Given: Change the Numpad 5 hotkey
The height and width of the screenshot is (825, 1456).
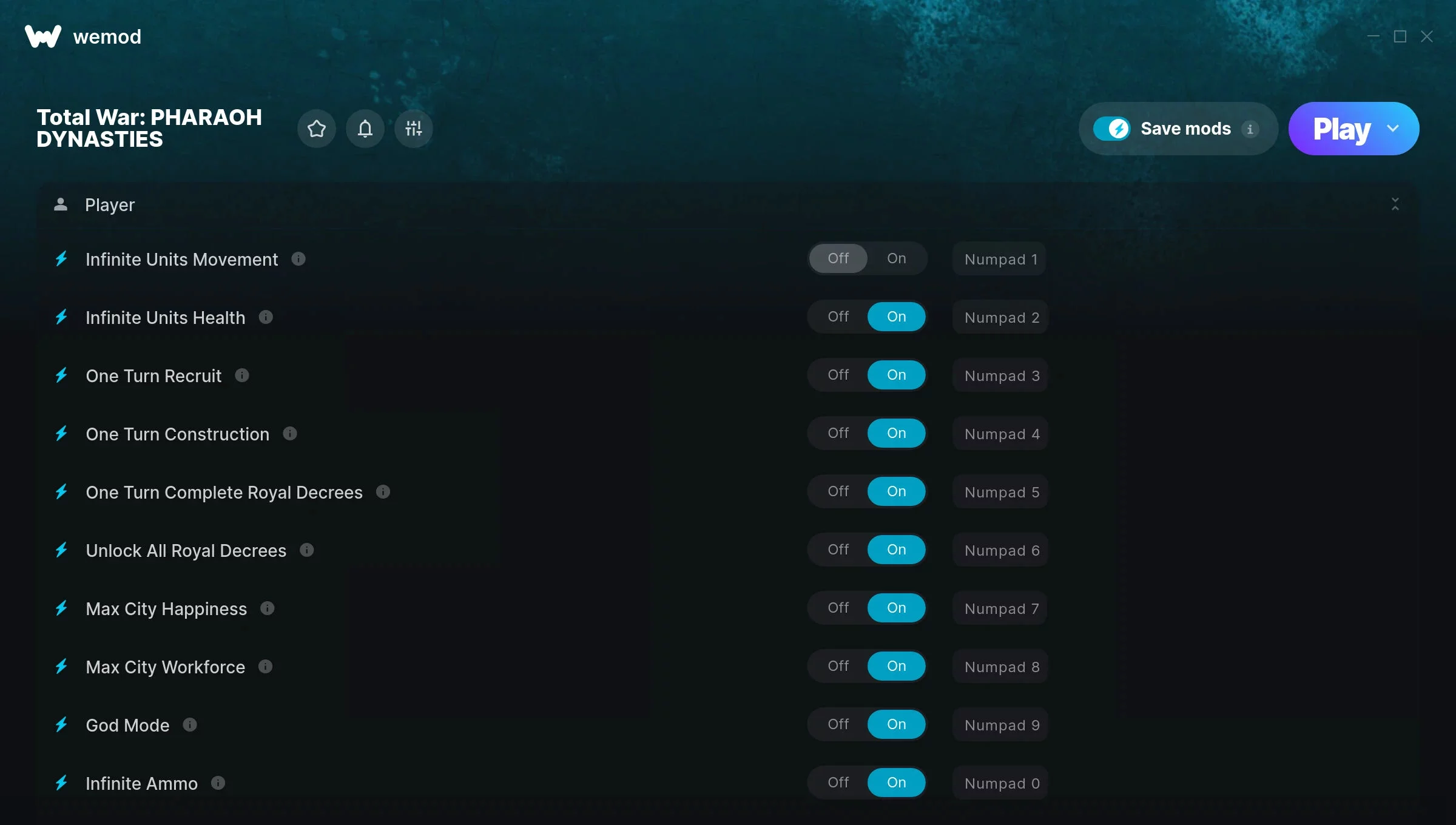Looking at the screenshot, I should pyautogui.click(x=1000, y=492).
